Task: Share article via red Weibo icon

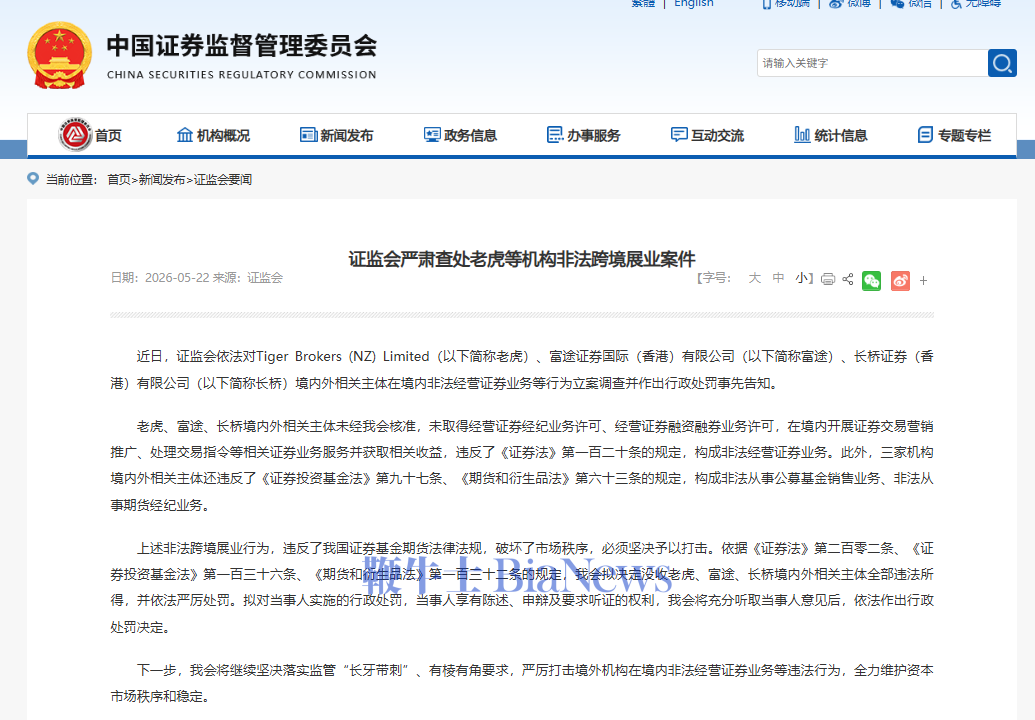Action: pyautogui.click(x=900, y=280)
